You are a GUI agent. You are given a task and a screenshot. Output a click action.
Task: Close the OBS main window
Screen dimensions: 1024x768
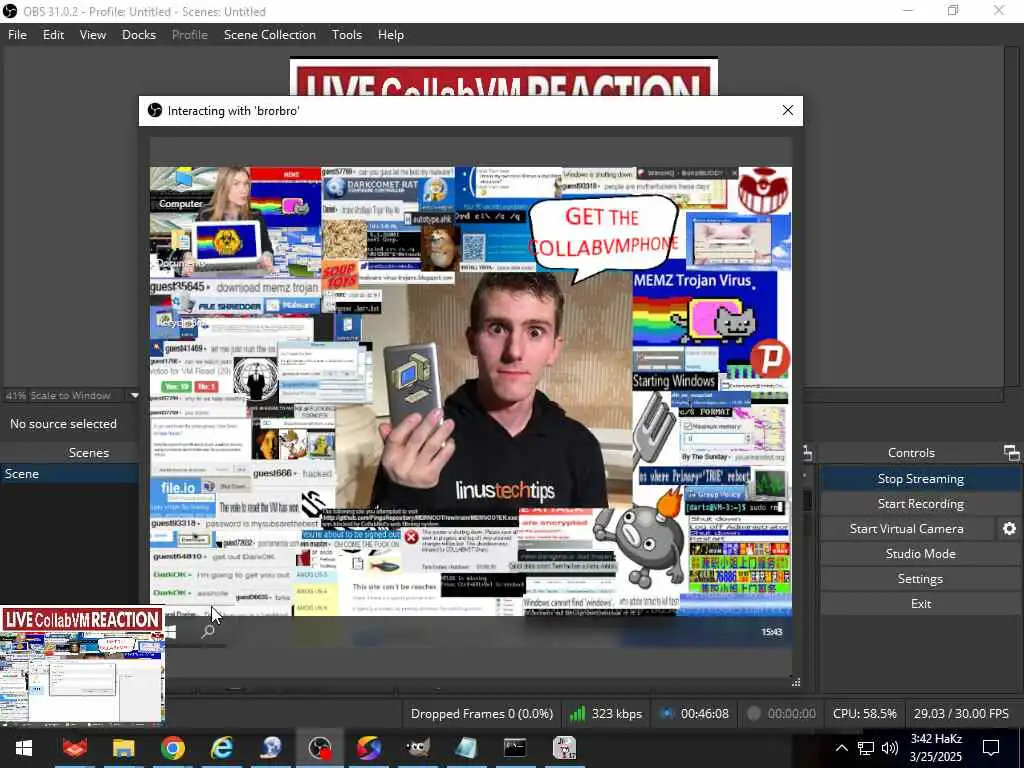[x=999, y=10]
